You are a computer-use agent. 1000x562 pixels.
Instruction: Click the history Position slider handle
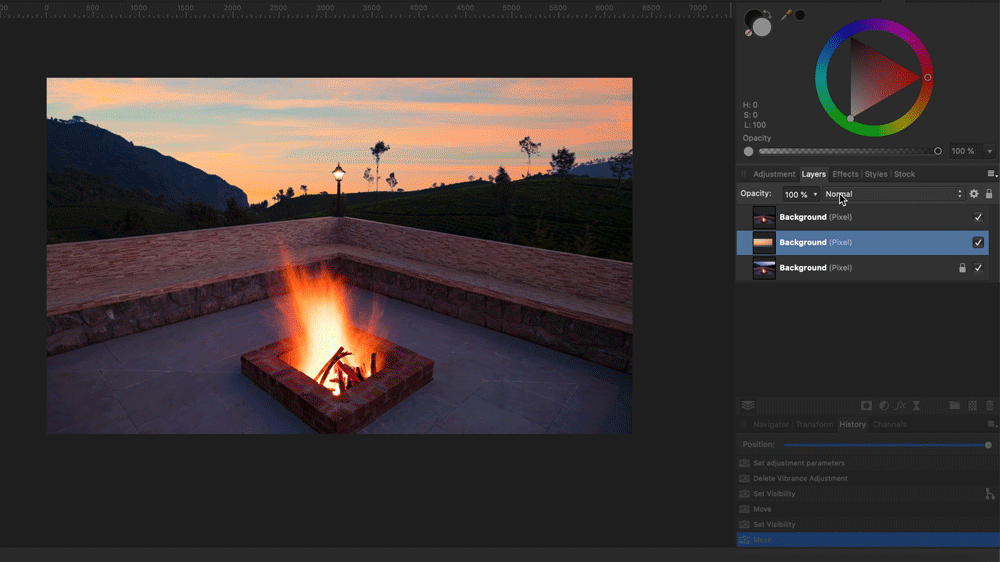(x=988, y=444)
